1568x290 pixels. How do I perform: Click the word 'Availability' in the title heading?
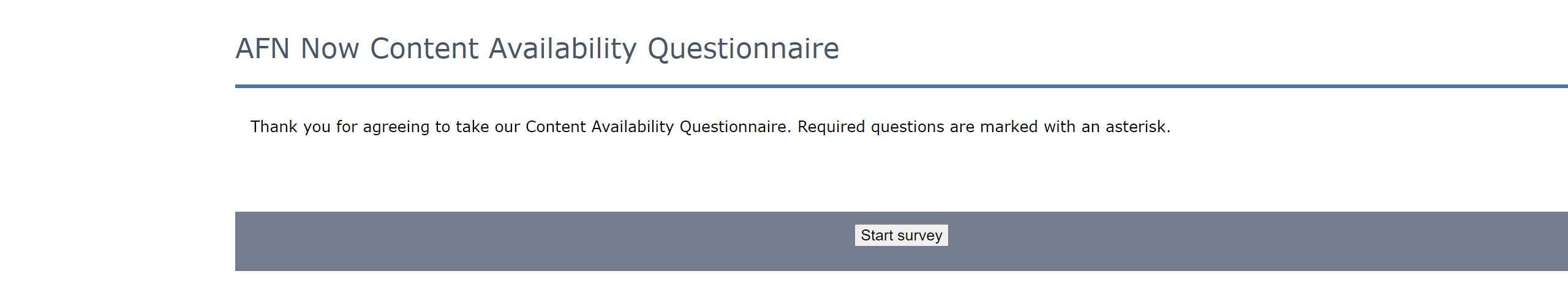tap(562, 49)
